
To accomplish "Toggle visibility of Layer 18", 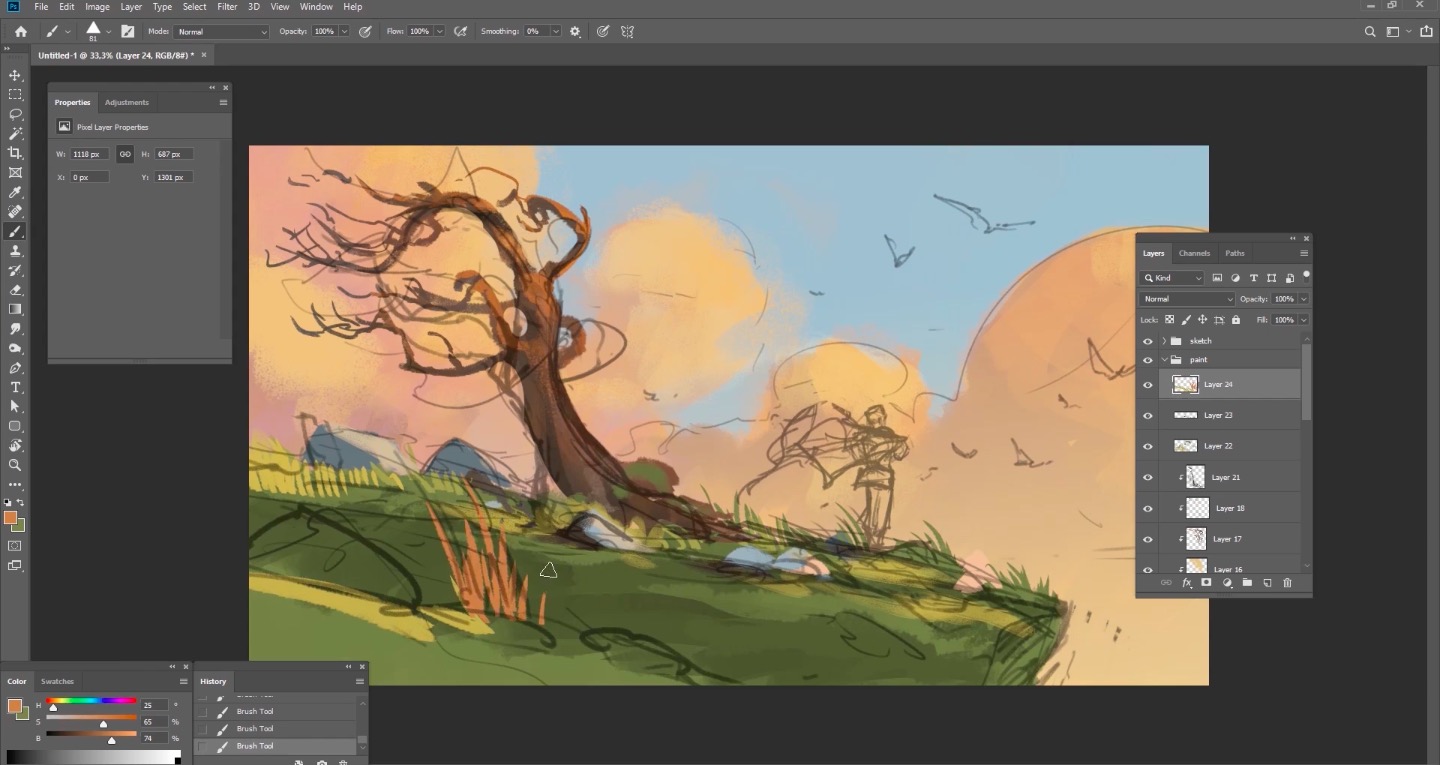I will 1147,508.
